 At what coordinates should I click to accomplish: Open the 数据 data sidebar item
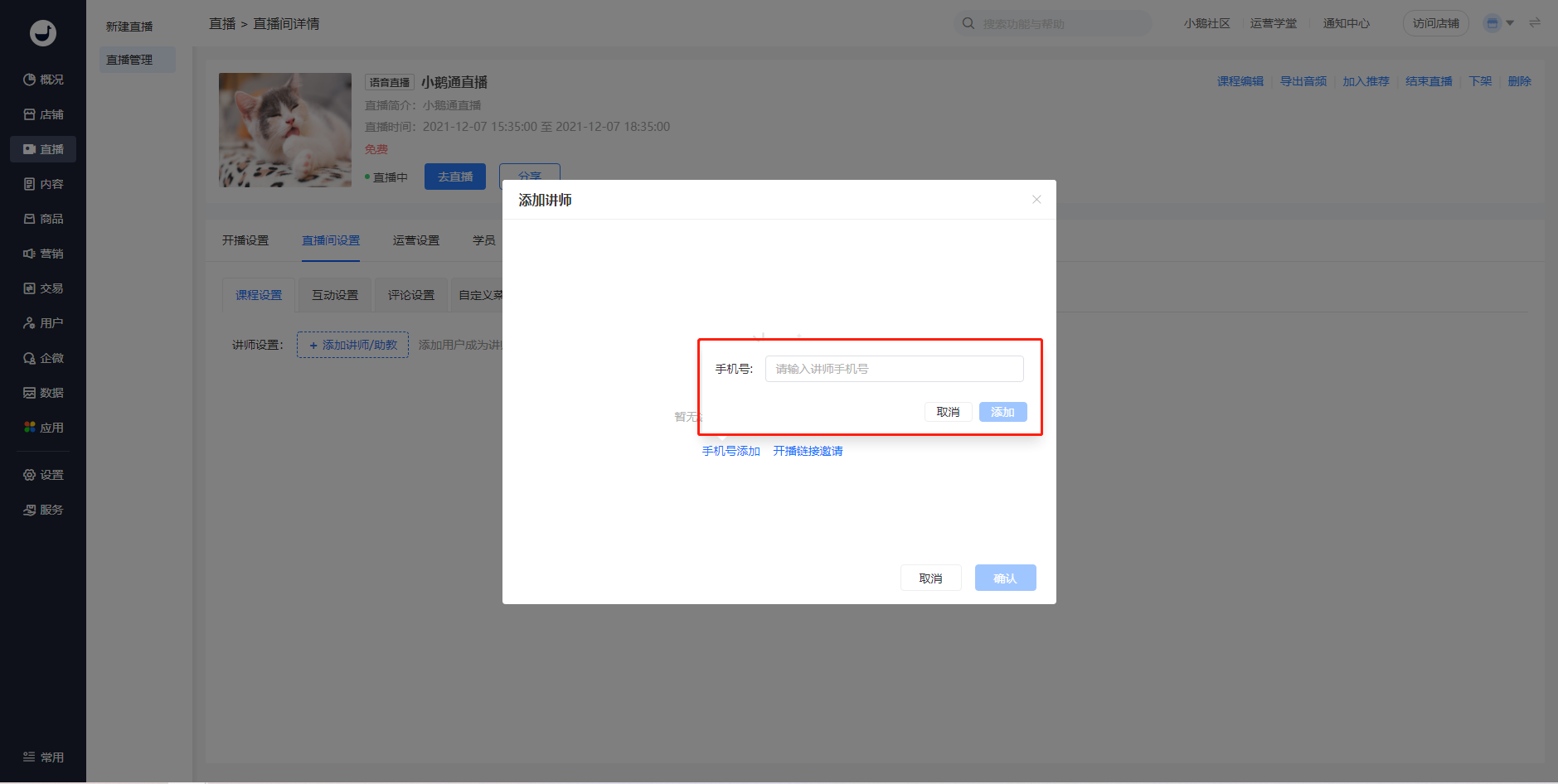(x=43, y=393)
